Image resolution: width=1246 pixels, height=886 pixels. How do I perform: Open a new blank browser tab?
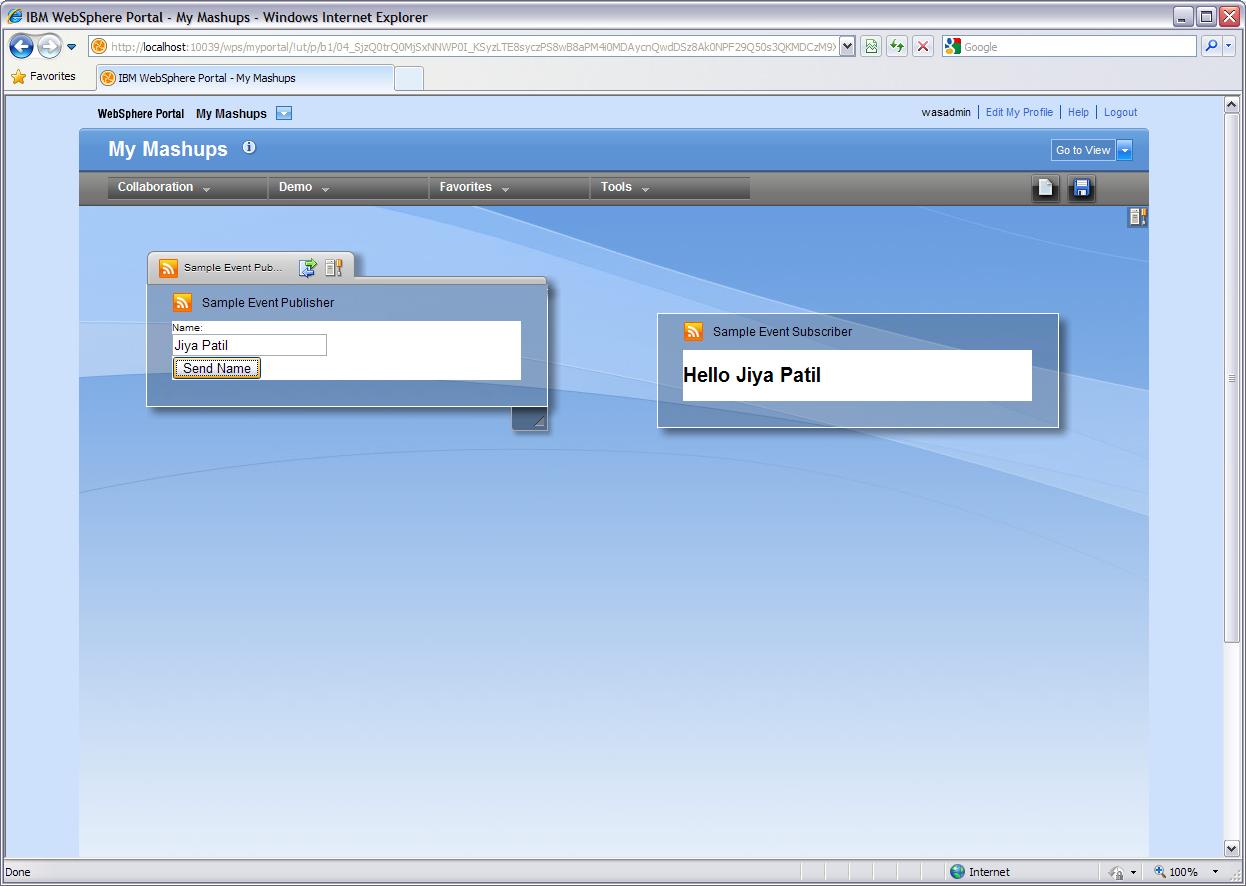click(x=409, y=78)
